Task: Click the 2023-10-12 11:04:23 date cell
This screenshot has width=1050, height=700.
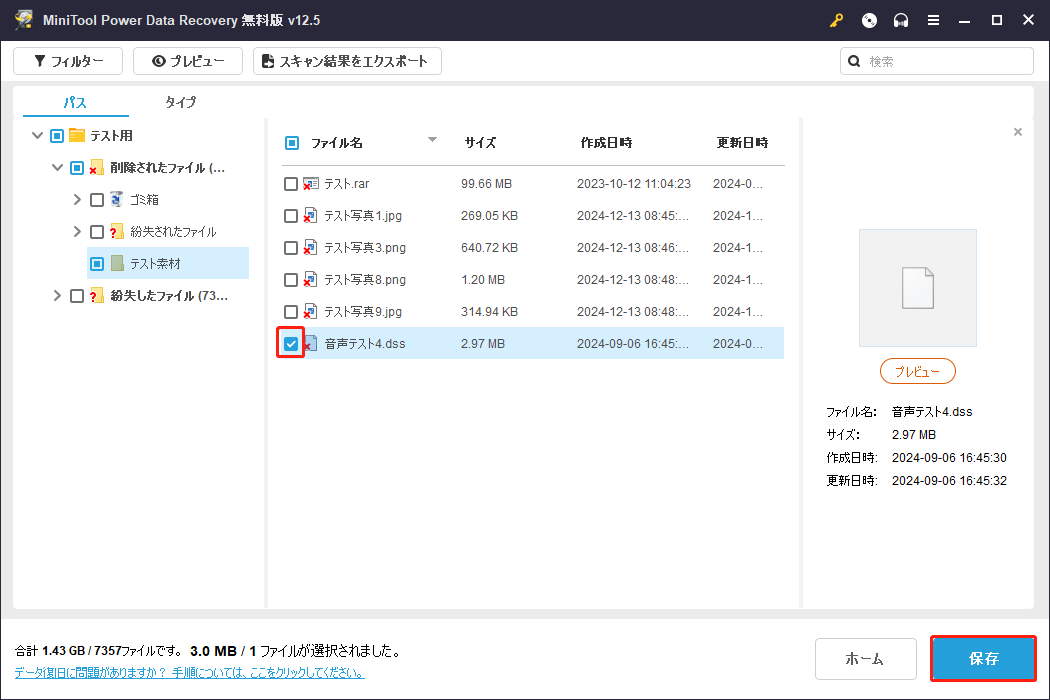Action: tap(633, 184)
